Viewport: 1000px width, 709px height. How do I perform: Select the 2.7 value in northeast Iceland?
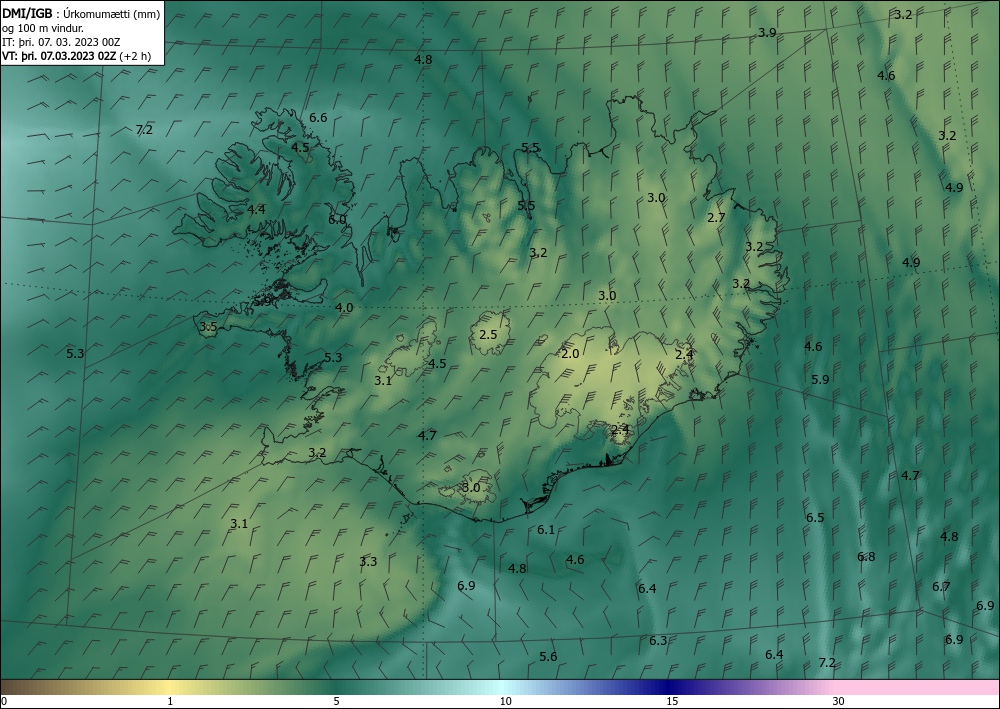point(716,217)
